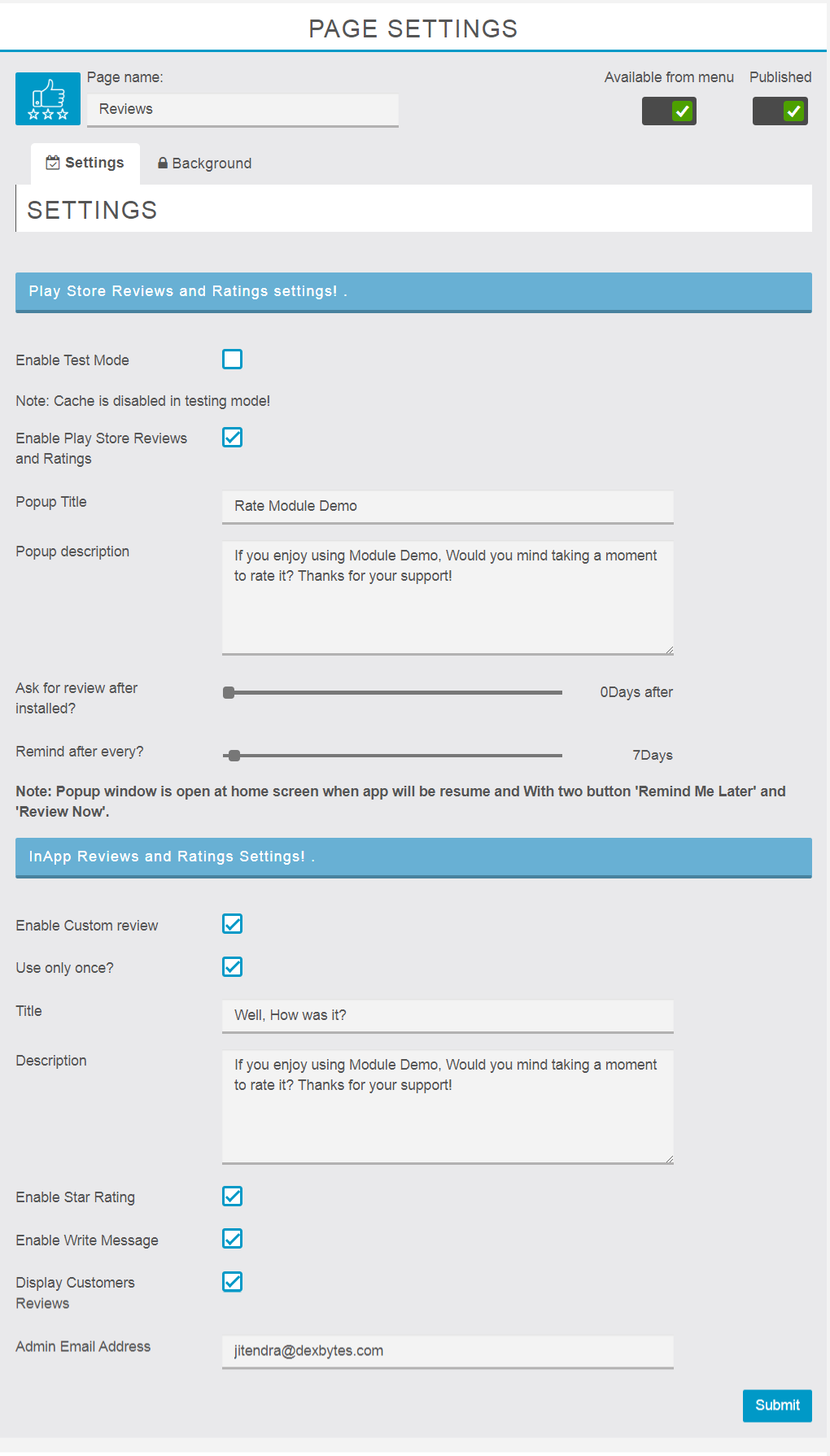Check the Enable Test Mode checkbox
The width and height of the screenshot is (830, 1456).
pyautogui.click(x=233, y=360)
